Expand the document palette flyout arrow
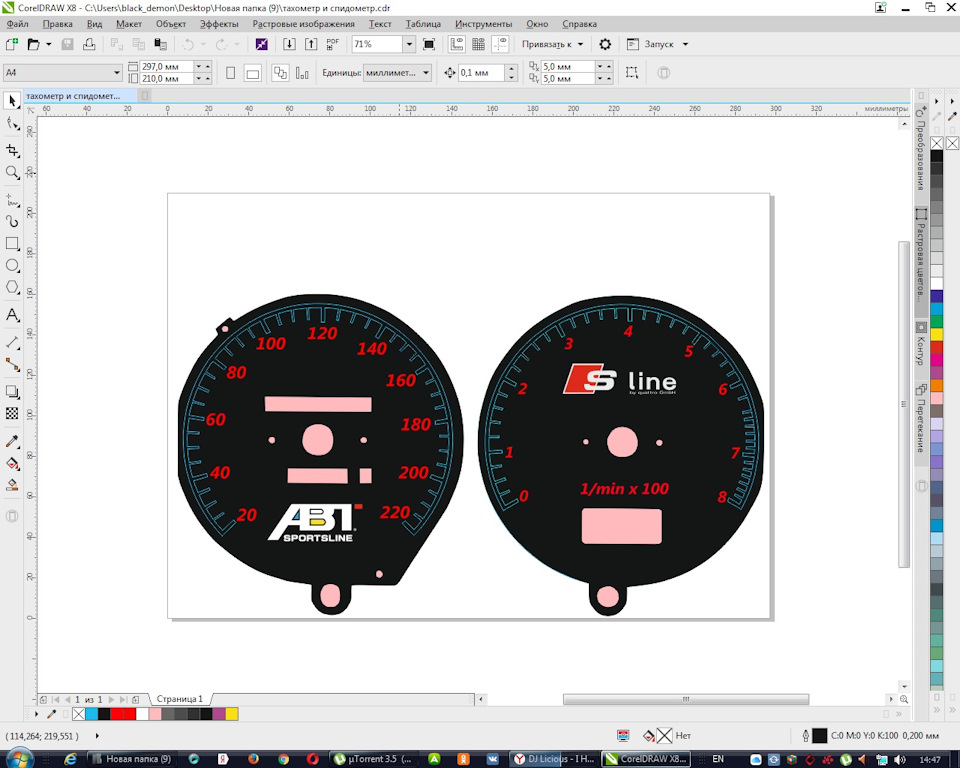Screen dimensions: 960x768 coord(37,714)
